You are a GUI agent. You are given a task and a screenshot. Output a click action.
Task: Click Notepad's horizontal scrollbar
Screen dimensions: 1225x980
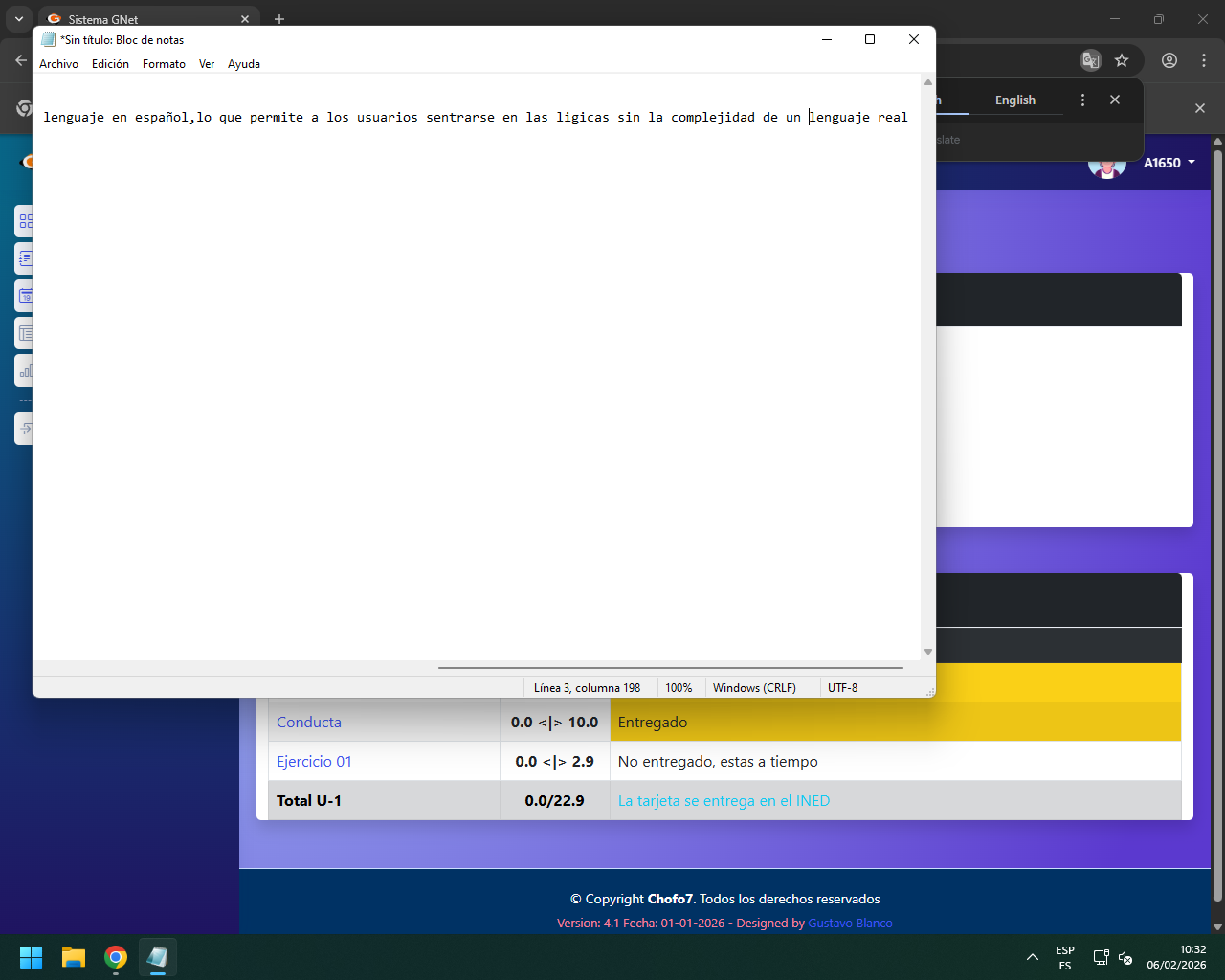670,667
